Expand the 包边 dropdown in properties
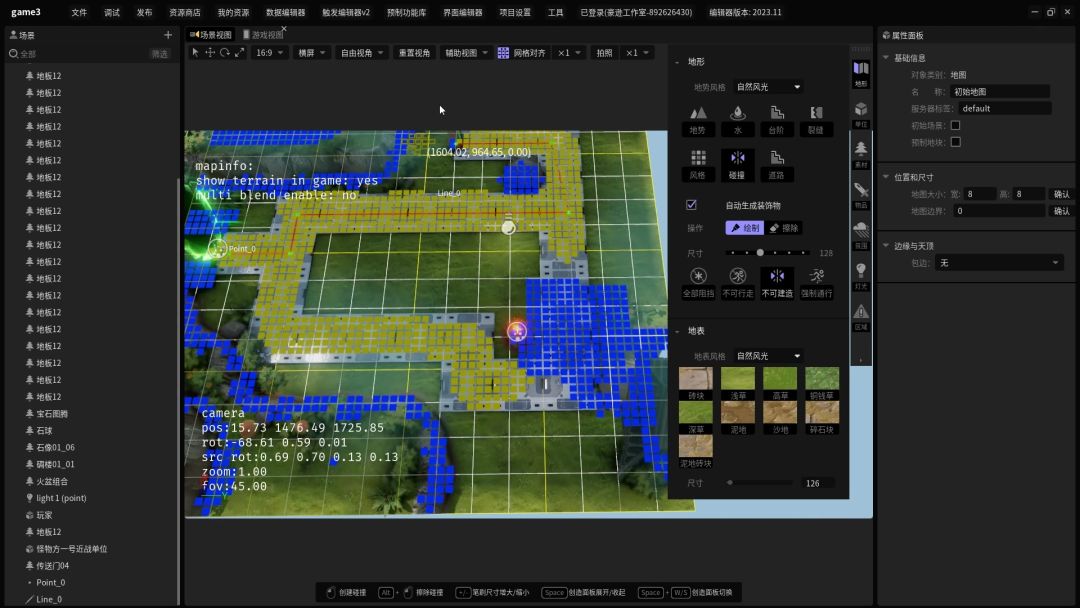Image resolution: width=1080 pixels, height=608 pixels. [x=999, y=263]
